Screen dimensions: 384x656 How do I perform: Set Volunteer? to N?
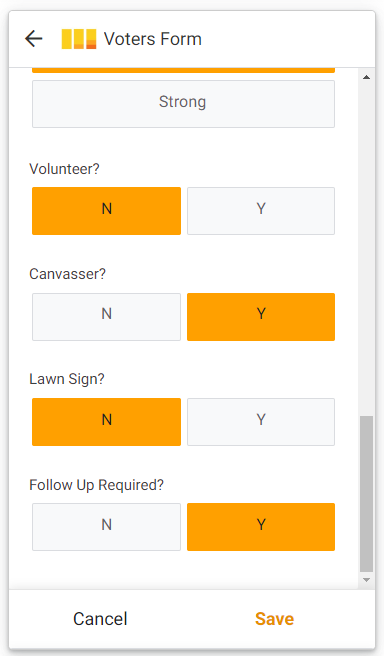(106, 211)
